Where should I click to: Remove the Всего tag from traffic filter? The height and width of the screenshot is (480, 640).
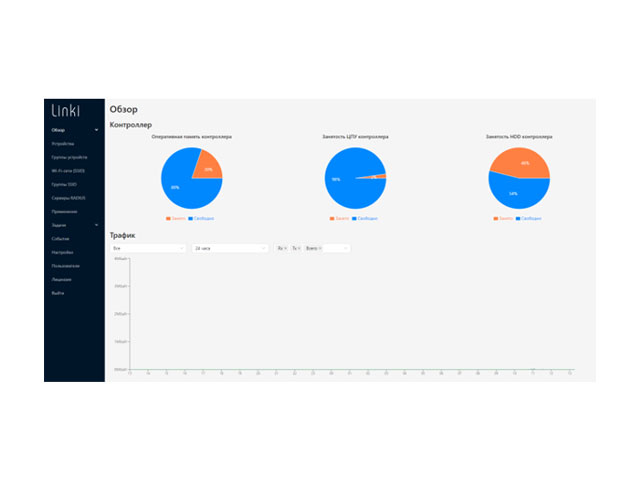(x=320, y=247)
